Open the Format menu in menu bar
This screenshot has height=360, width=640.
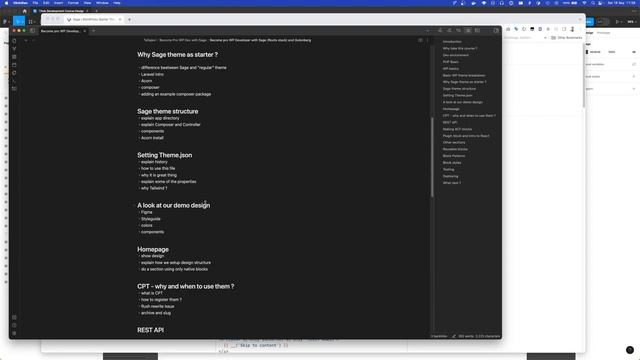pos(73,3)
